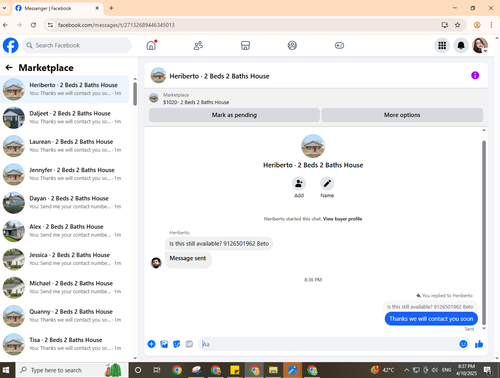Click the 'Thanks we will contact you soon' bubble

pos(431,319)
